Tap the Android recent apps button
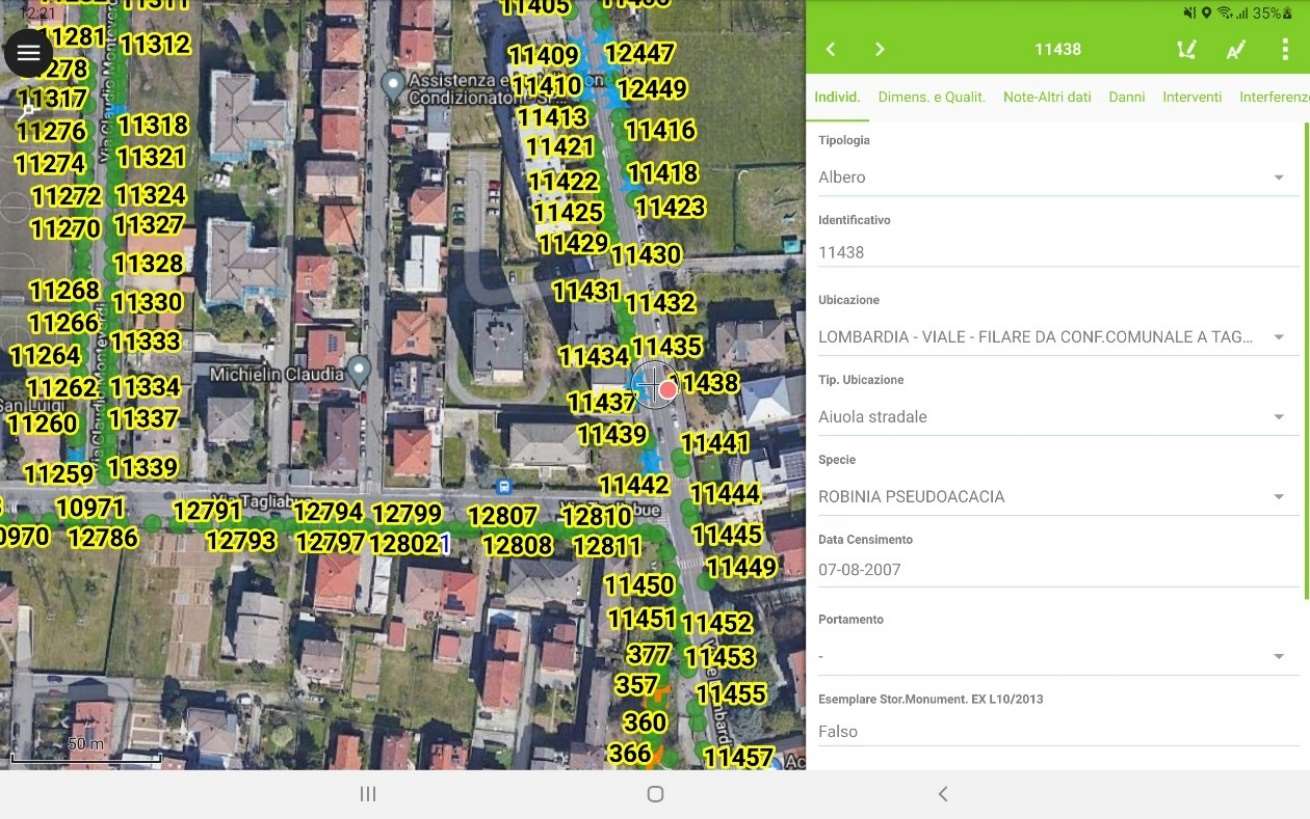 367,794
